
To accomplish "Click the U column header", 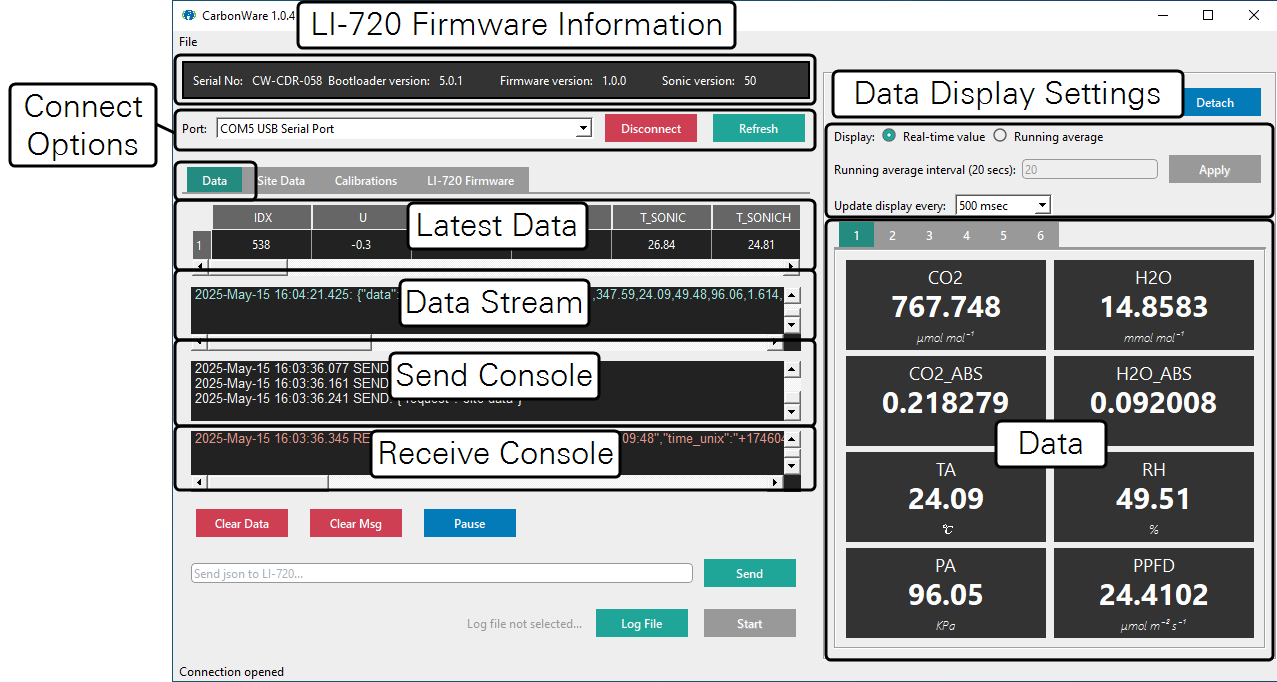I will pyautogui.click(x=362, y=217).
